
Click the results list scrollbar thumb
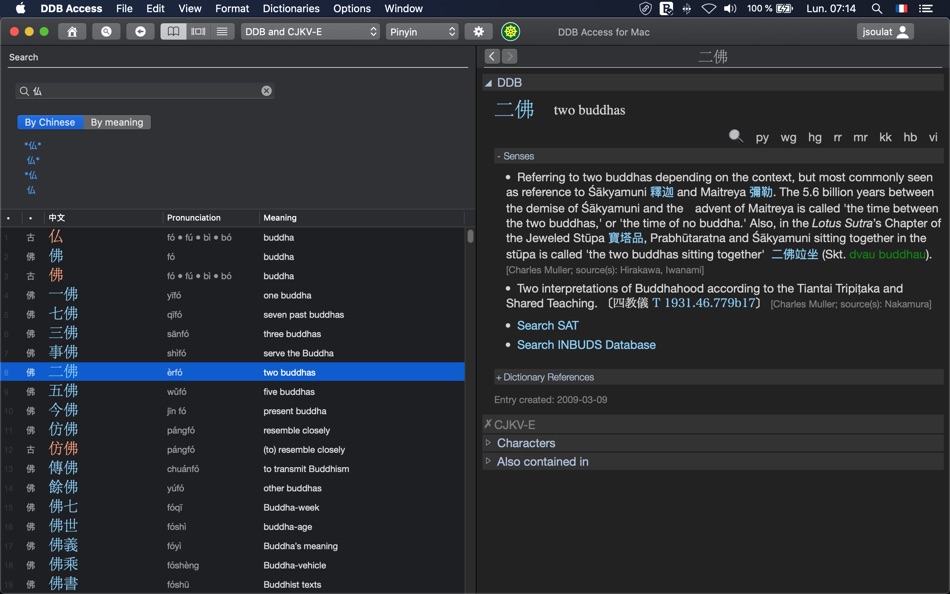[x=470, y=236]
